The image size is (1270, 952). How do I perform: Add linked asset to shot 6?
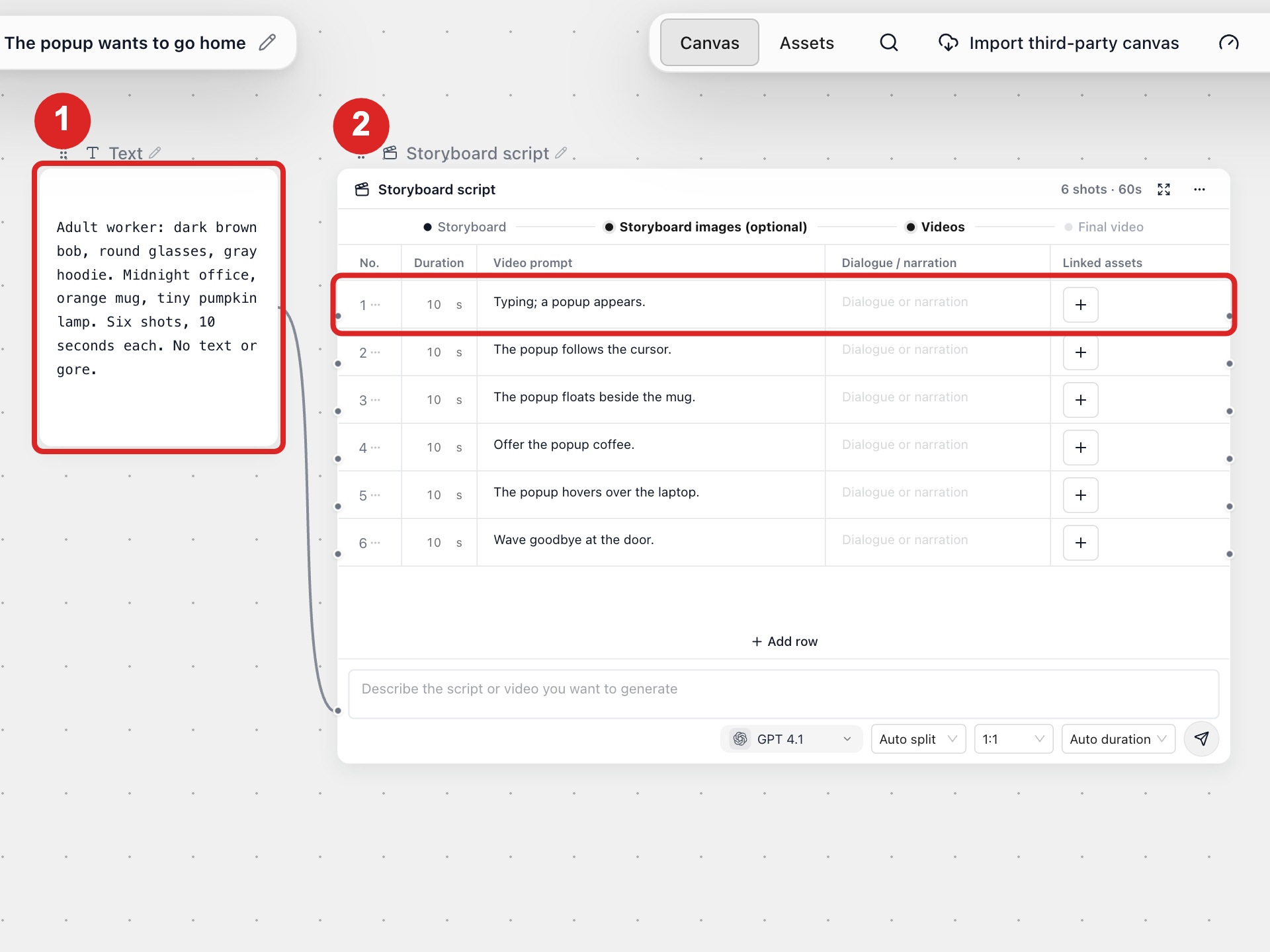click(x=1080, y=543)
